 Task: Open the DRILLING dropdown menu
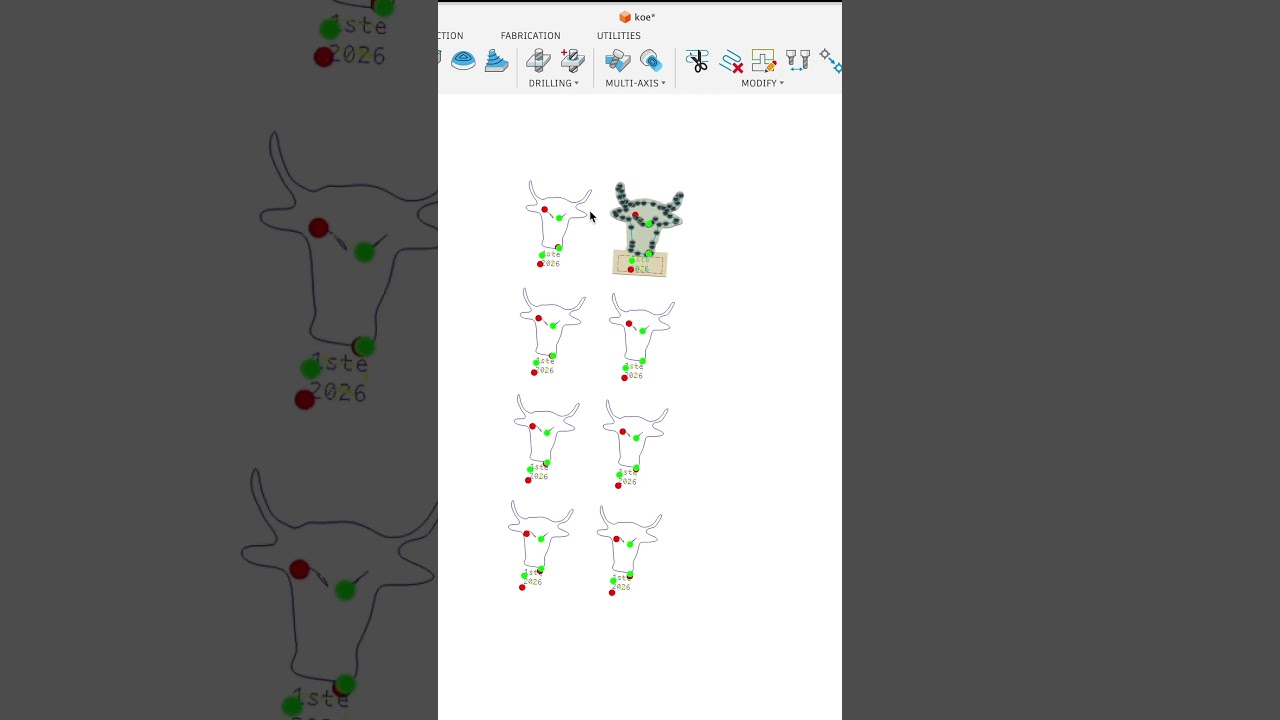click(554, 83)
